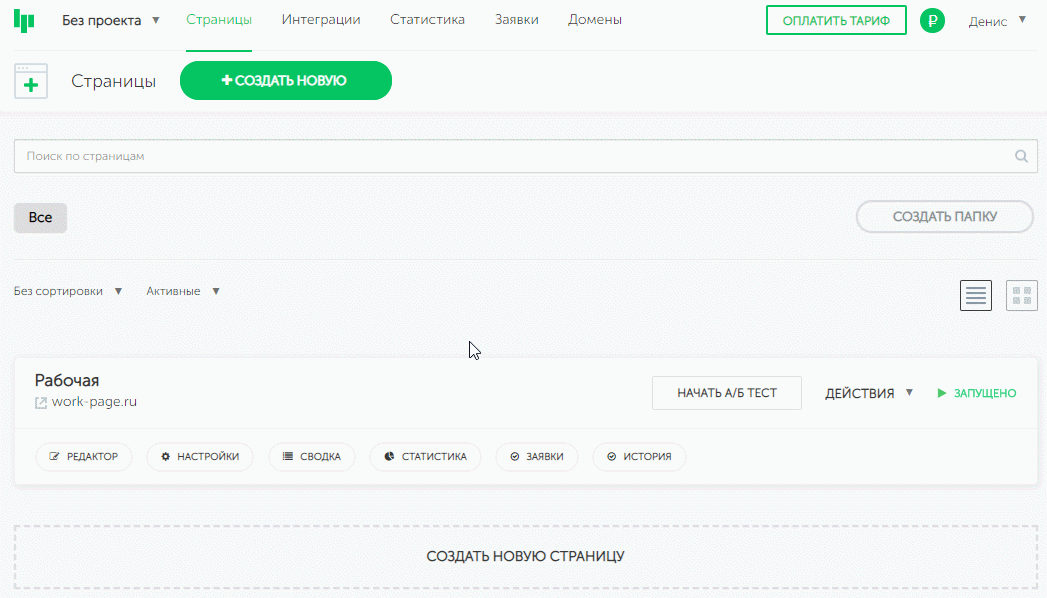Screen dimensions: 1047x598
Task: Start an A/B test for Рабочая
Action: [x=726, y=393]
